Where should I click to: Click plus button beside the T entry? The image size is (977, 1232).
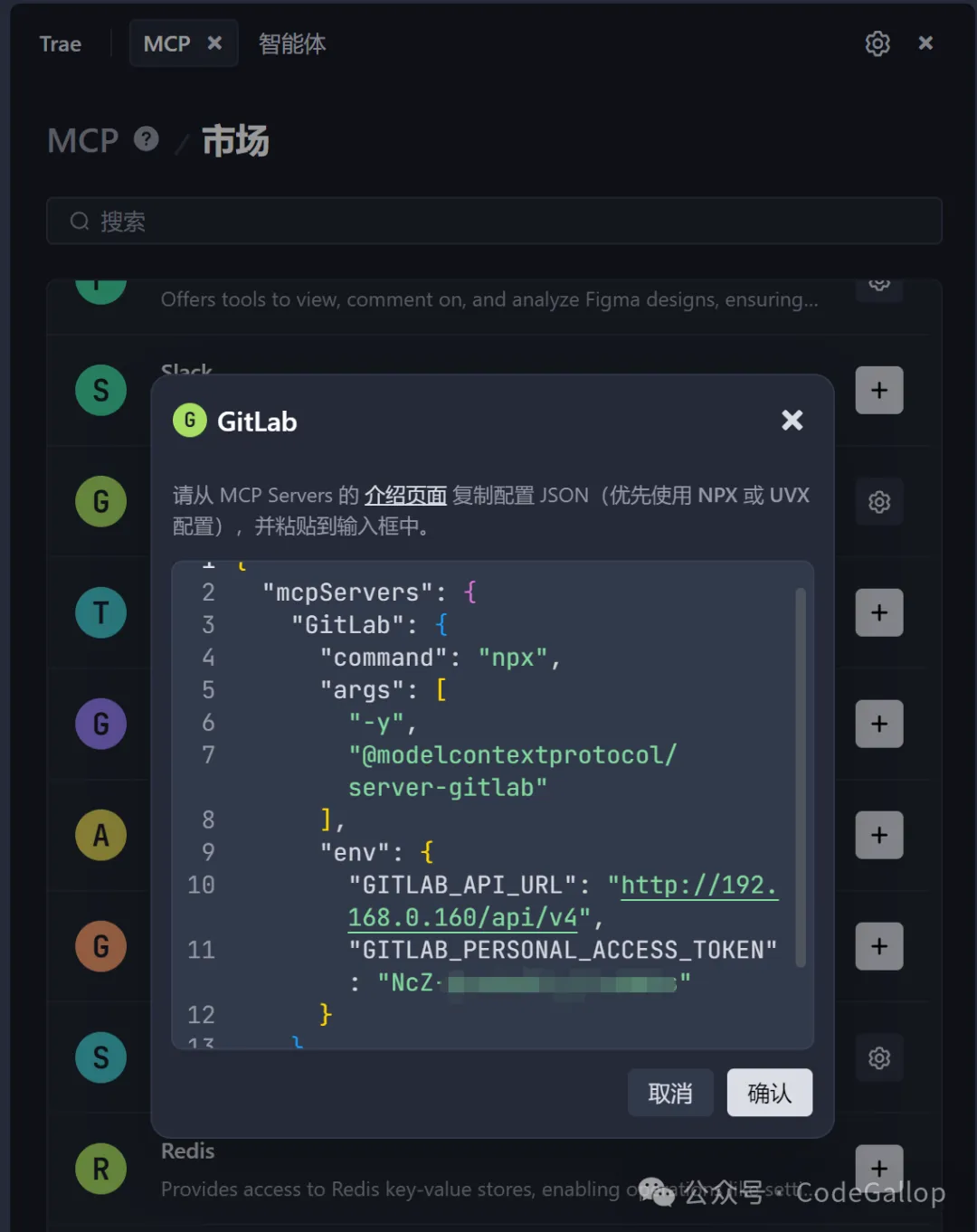[879, 612]
